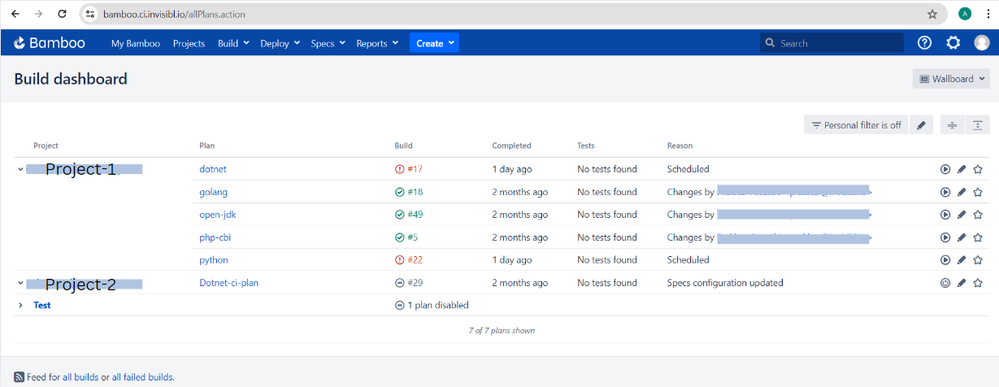Favourite the dotnet plan star
The height and width of the screenshot is (387, 999).
coord(978,170)
